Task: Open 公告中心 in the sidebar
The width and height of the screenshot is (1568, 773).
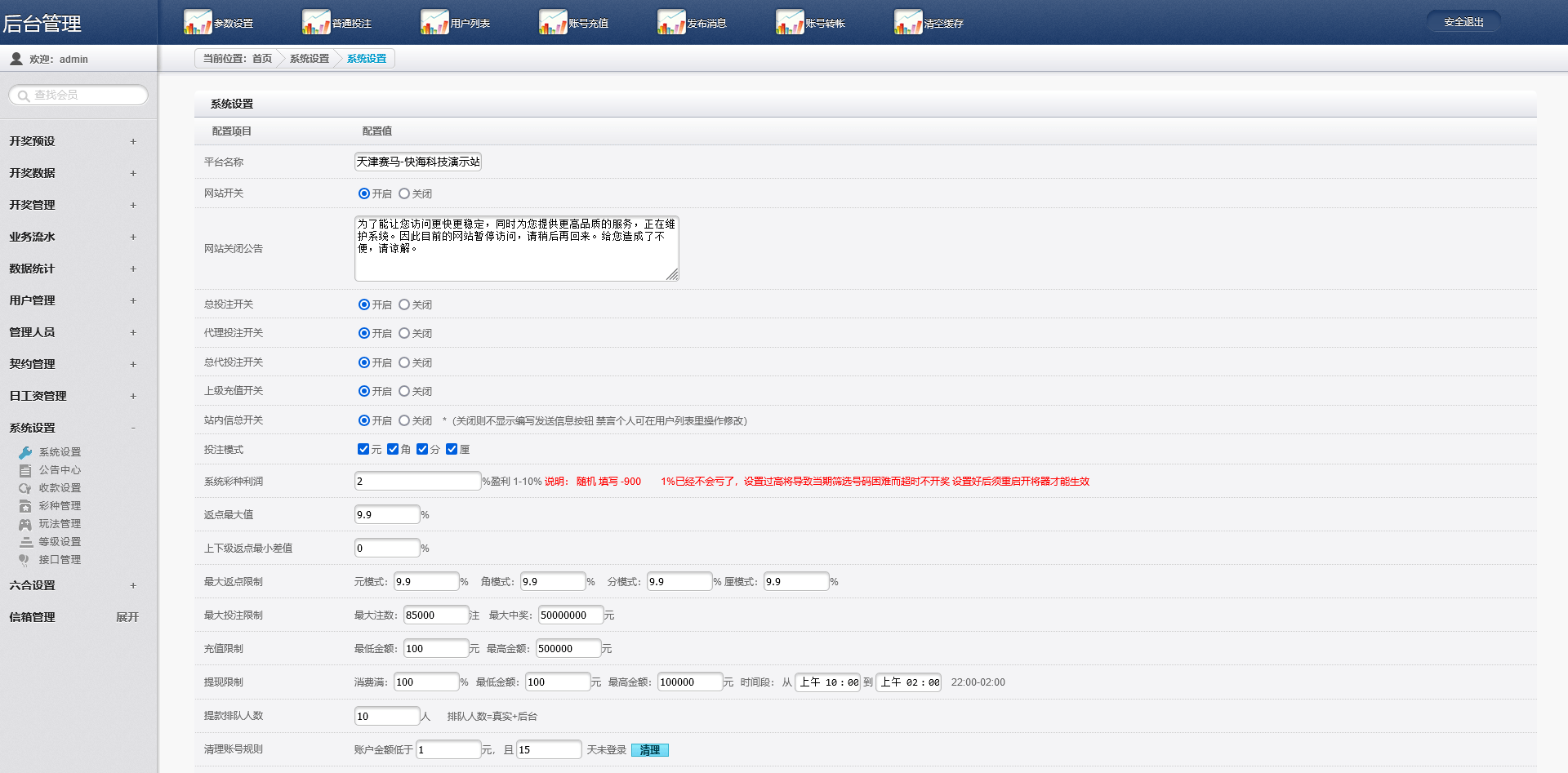Action: [x=60, y=470]
